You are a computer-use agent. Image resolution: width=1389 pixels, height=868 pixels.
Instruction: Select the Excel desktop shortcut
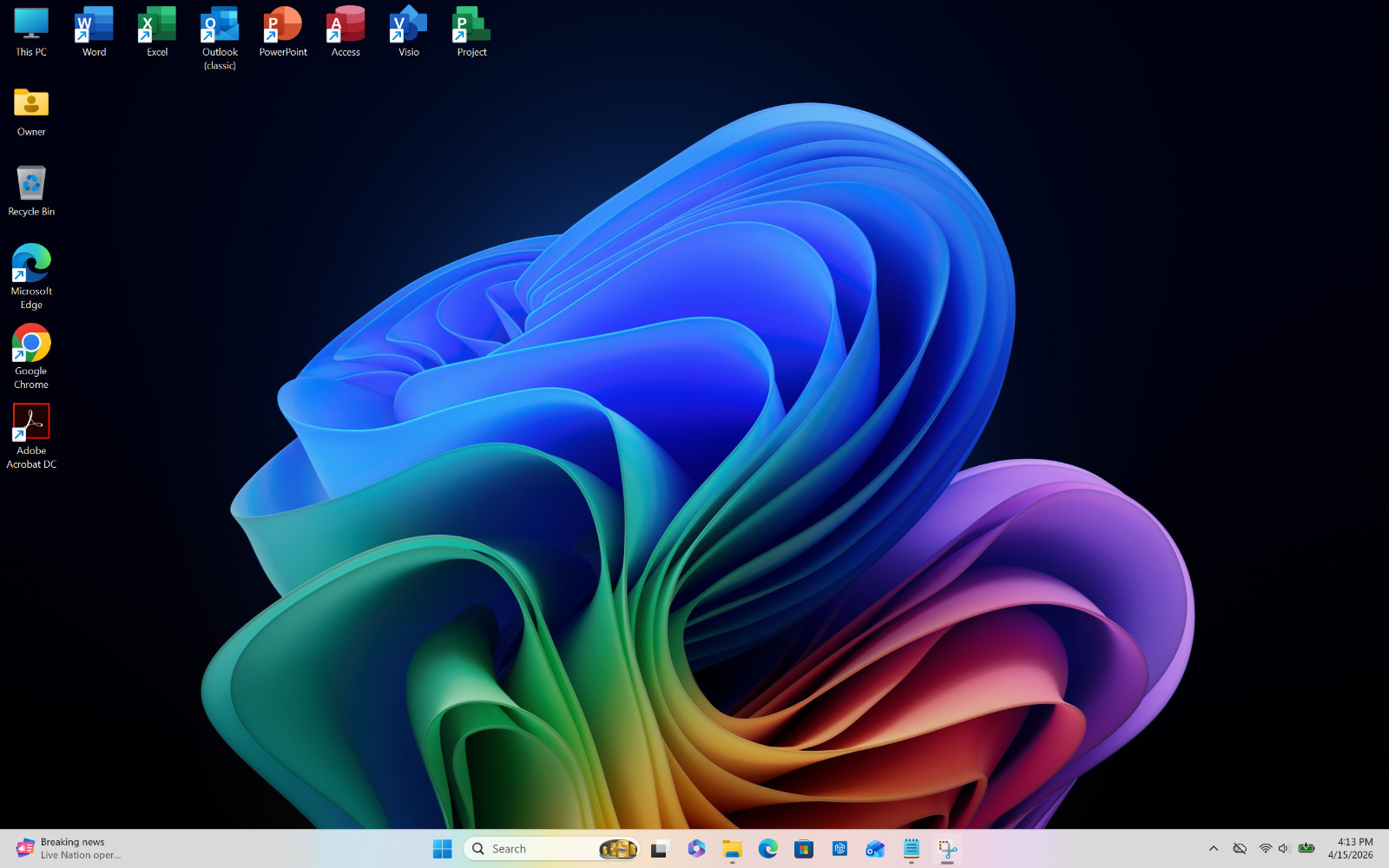[157, 32]
